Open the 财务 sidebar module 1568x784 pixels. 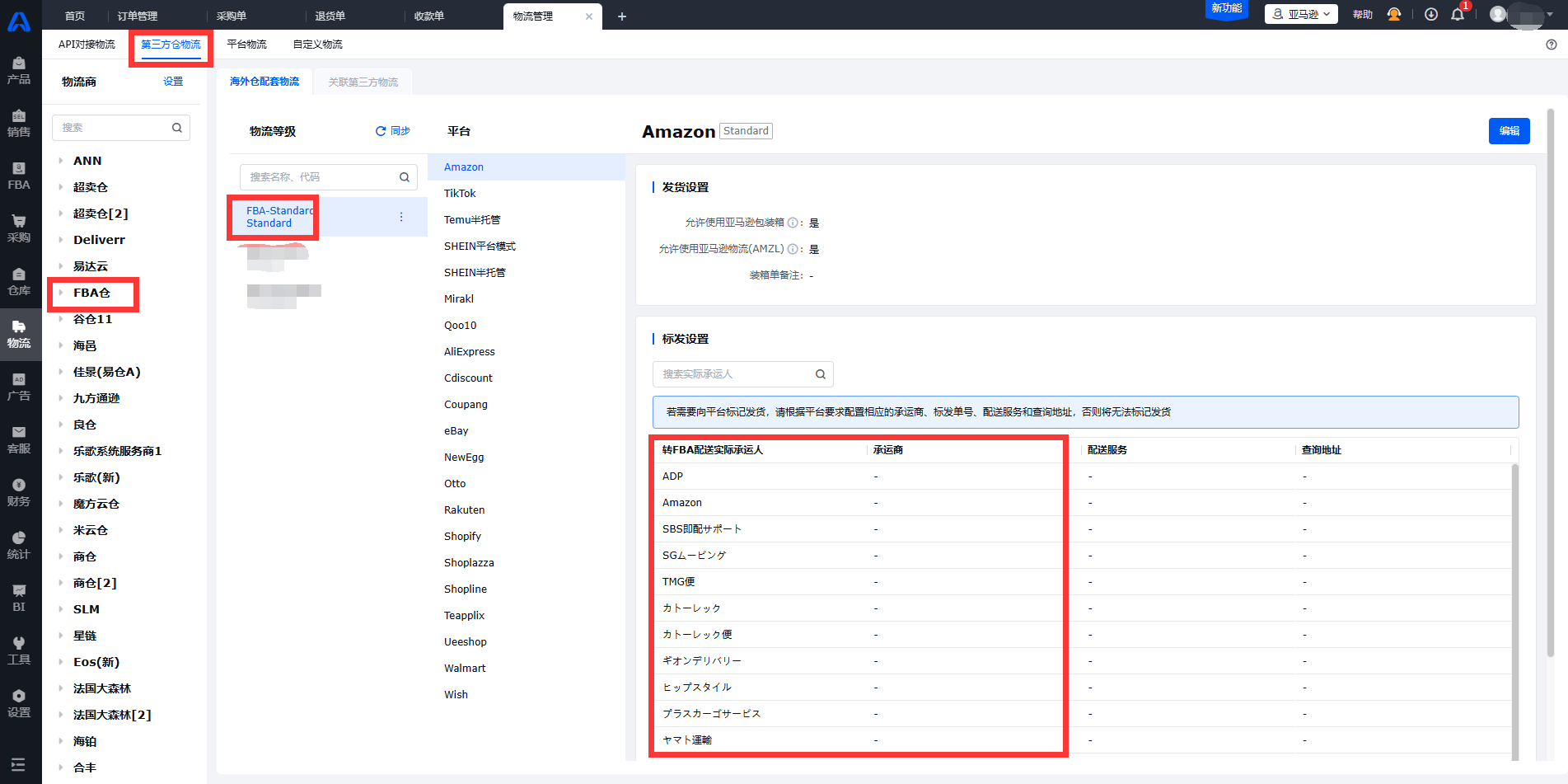click(x=19, y=493)
